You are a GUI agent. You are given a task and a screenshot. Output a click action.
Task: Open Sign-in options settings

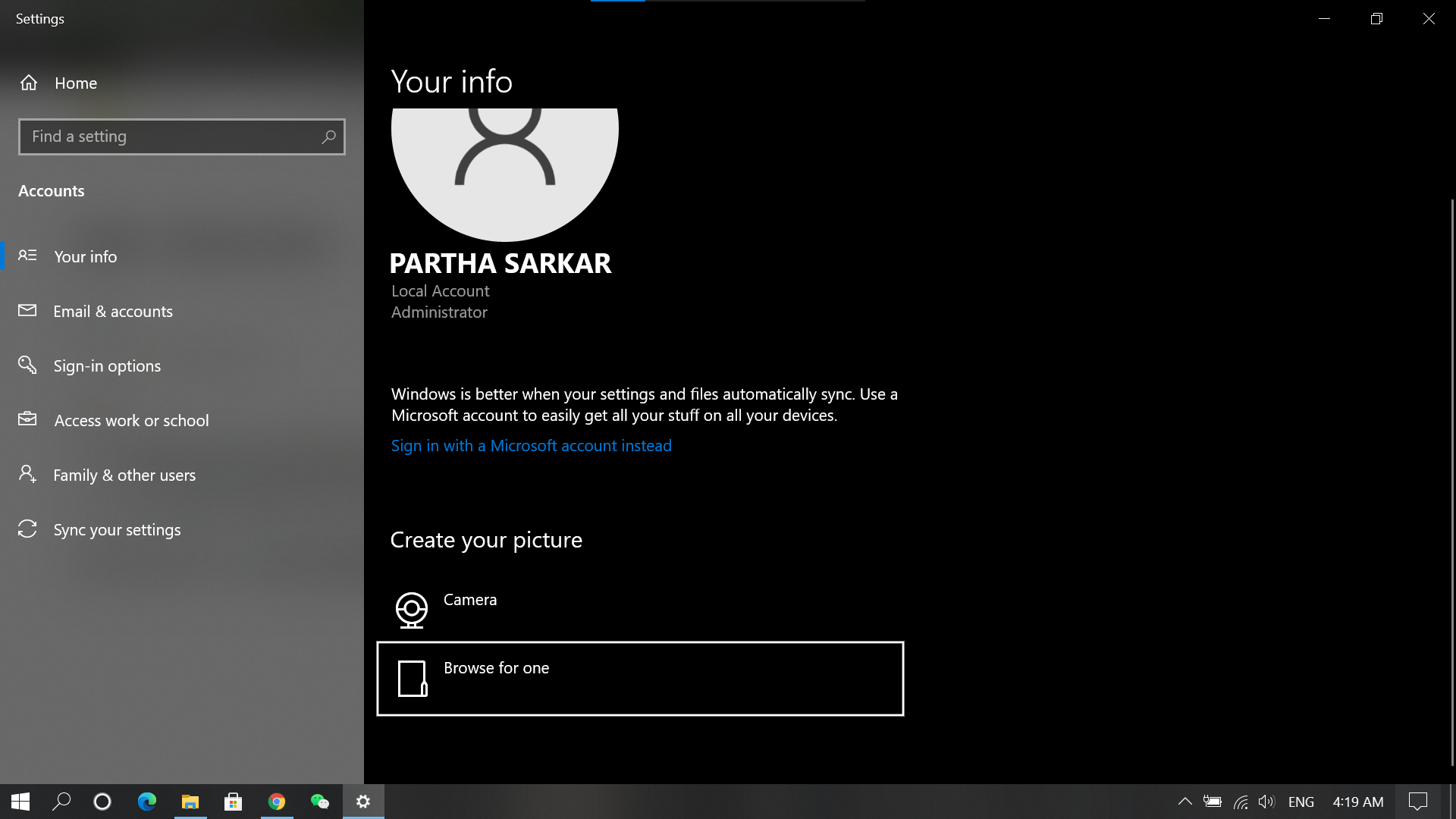(x=107, y=366)
